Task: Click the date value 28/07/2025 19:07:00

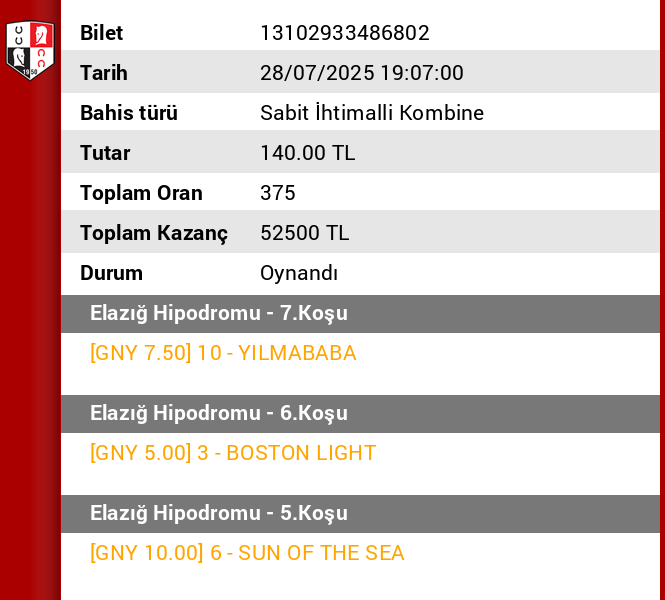Action: click(x=362, y=73)
